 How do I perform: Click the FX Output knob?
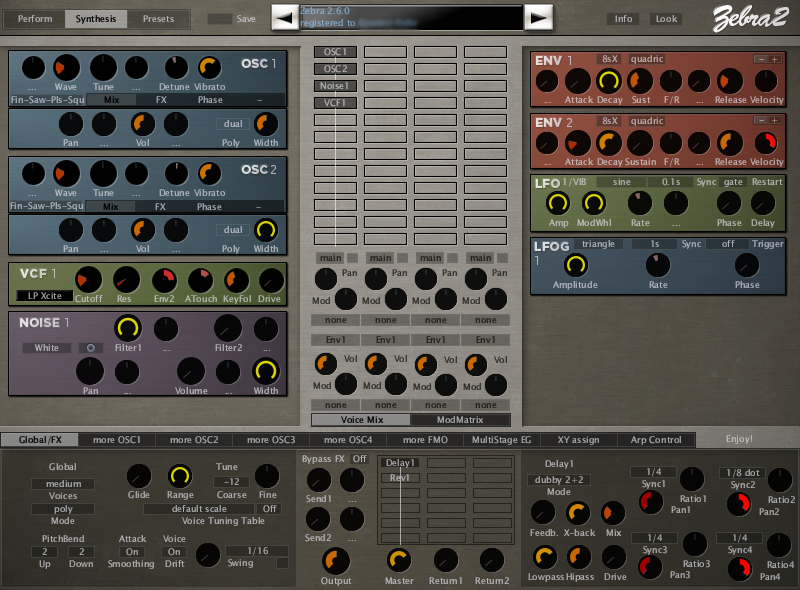pos(335,561)
